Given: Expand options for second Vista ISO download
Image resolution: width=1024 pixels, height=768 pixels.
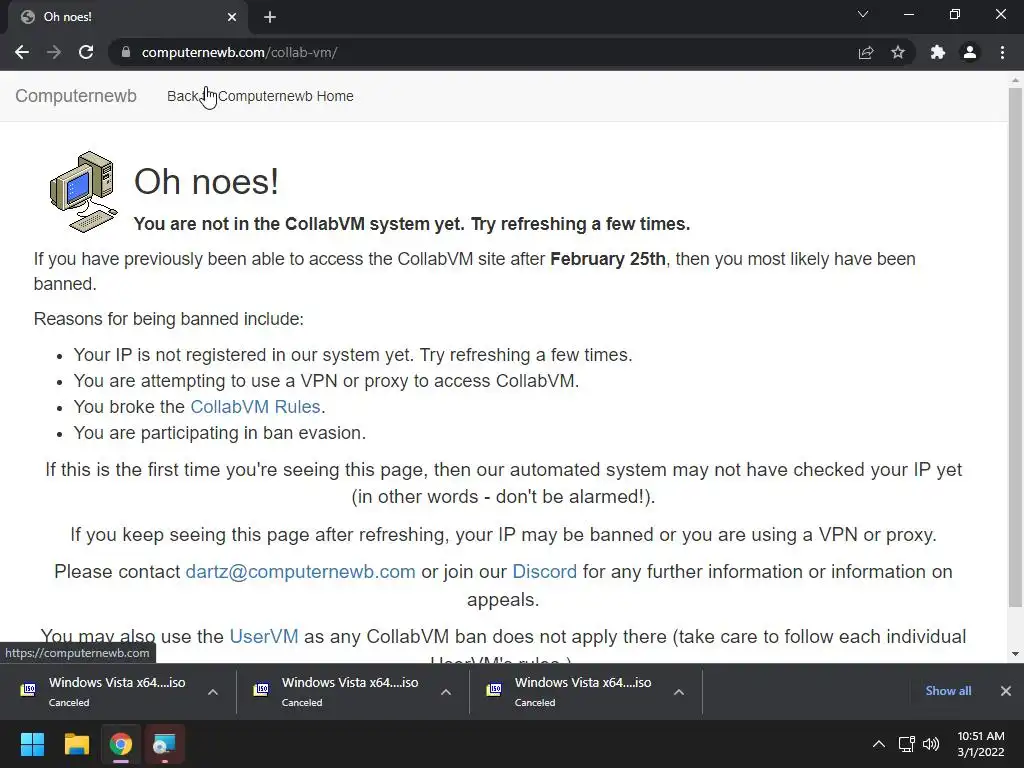Looking at the screenshot, I should coord(446,692).
